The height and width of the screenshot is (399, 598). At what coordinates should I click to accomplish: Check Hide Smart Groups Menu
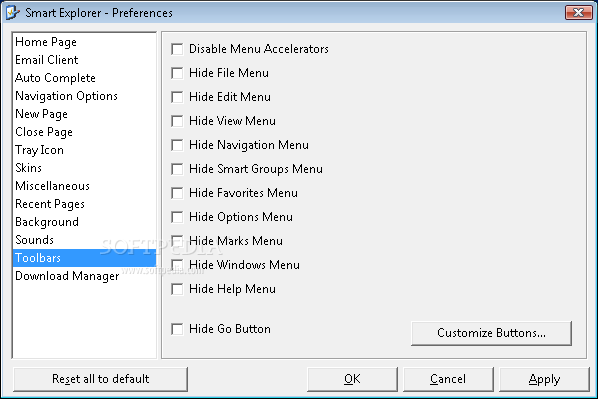177,169
